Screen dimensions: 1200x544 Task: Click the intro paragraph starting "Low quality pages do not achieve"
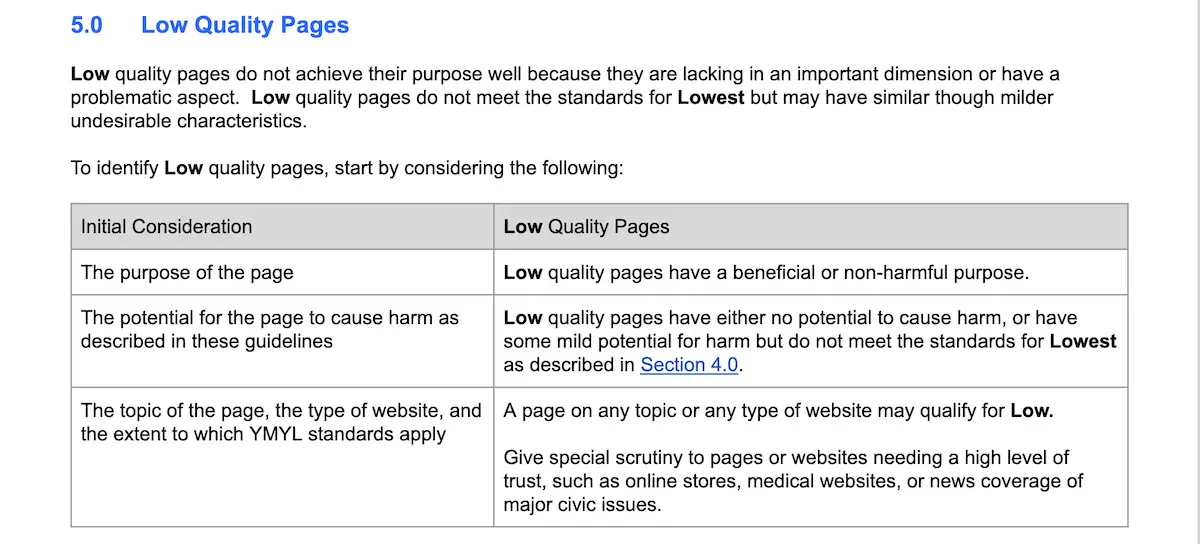pos(565,97)
